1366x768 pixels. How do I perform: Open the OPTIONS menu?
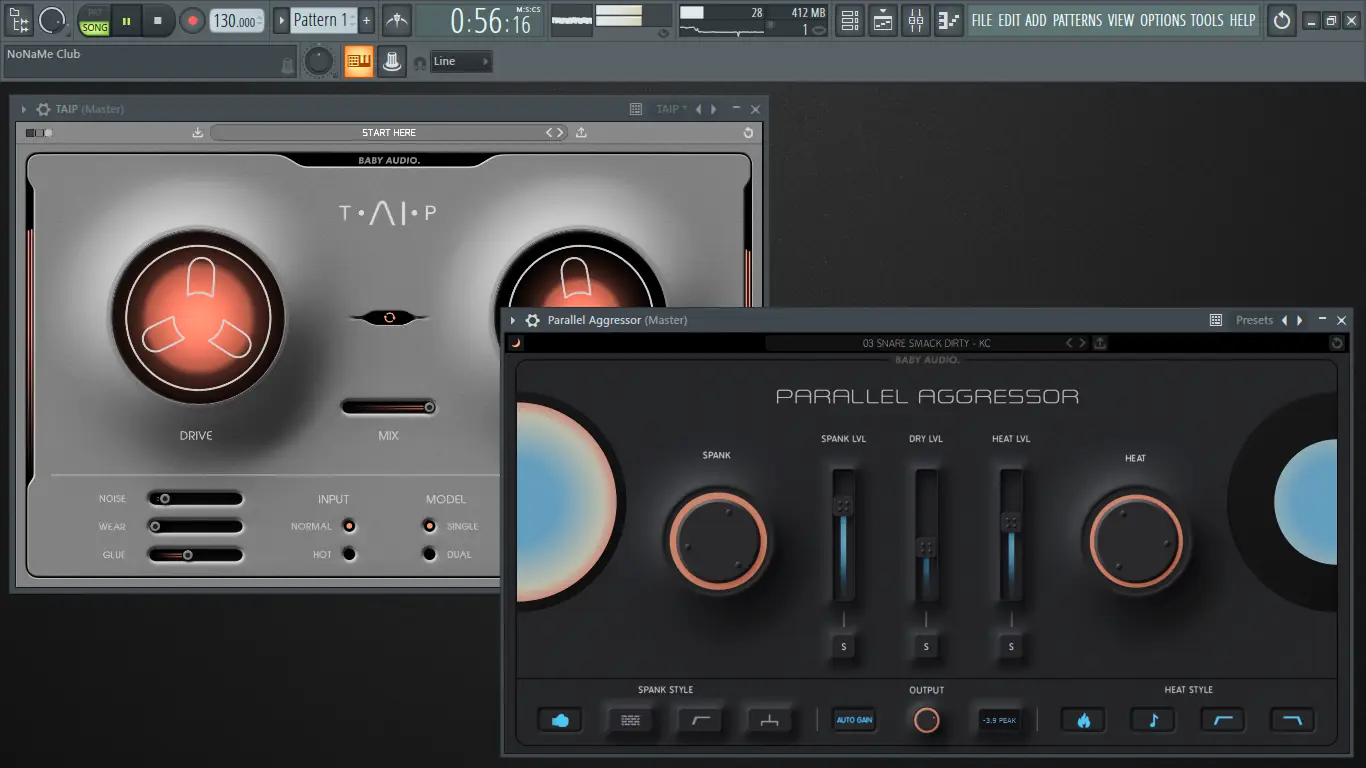point(1163,20)
